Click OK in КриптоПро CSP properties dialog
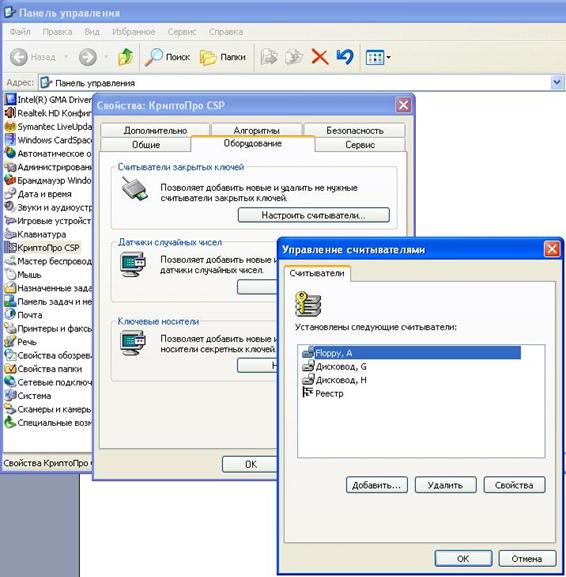The height and width of the screenshot is (577, 566). point(251,464)
